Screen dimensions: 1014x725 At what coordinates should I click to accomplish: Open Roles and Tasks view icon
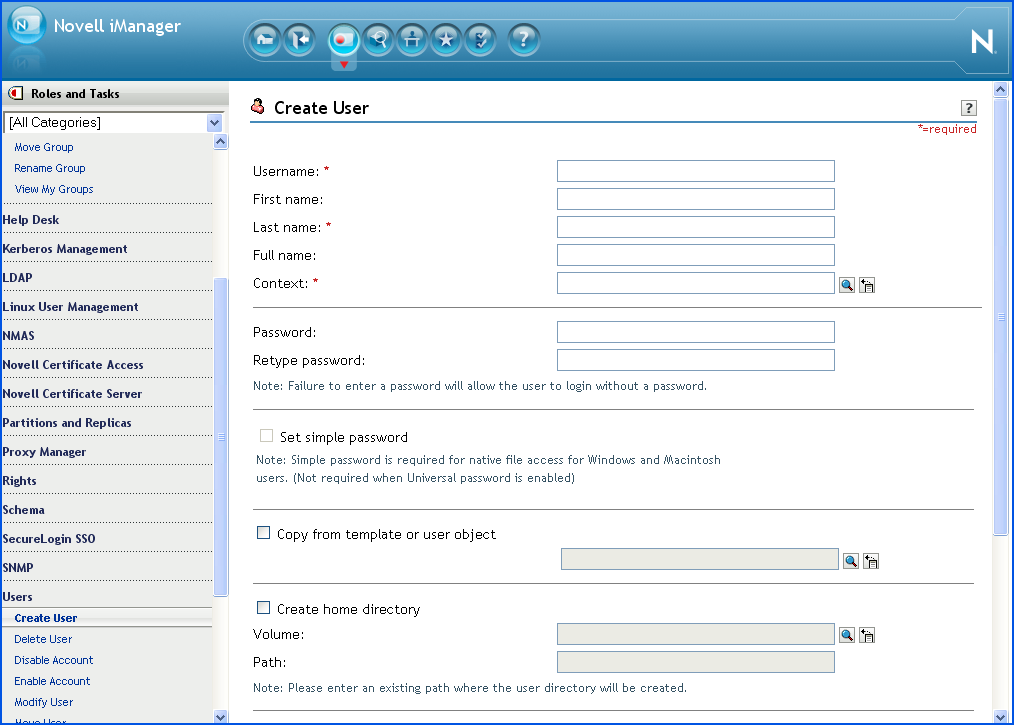tap(343, 40)
